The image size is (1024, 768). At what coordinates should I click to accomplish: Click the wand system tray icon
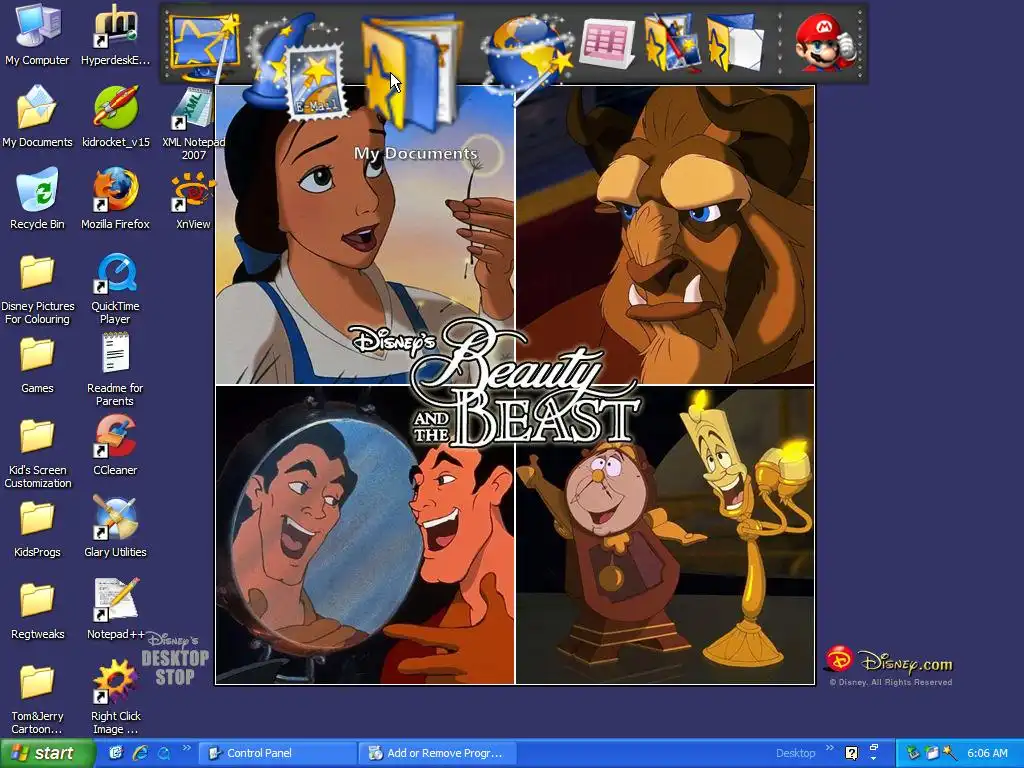(950, 753)
